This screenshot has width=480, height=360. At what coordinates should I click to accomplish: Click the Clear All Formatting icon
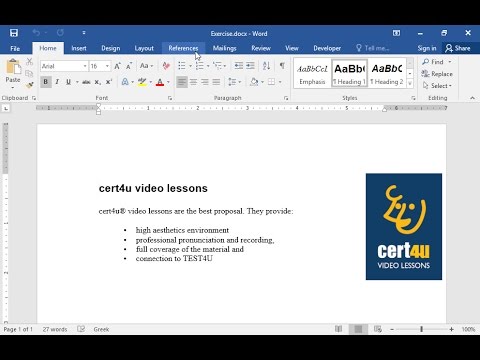click(x=166, y=66)
